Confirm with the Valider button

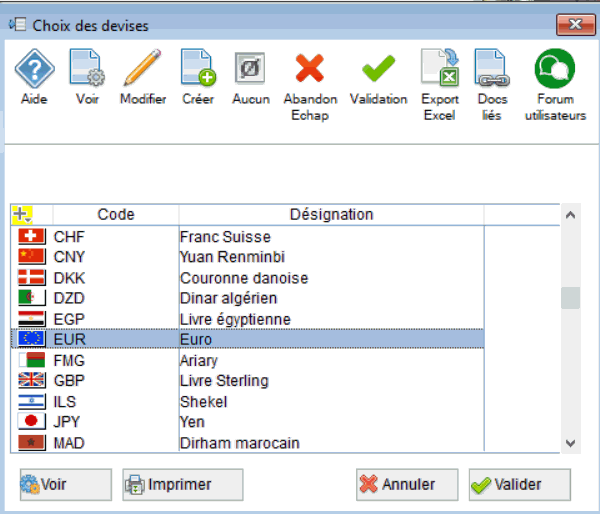pos(520,485)
